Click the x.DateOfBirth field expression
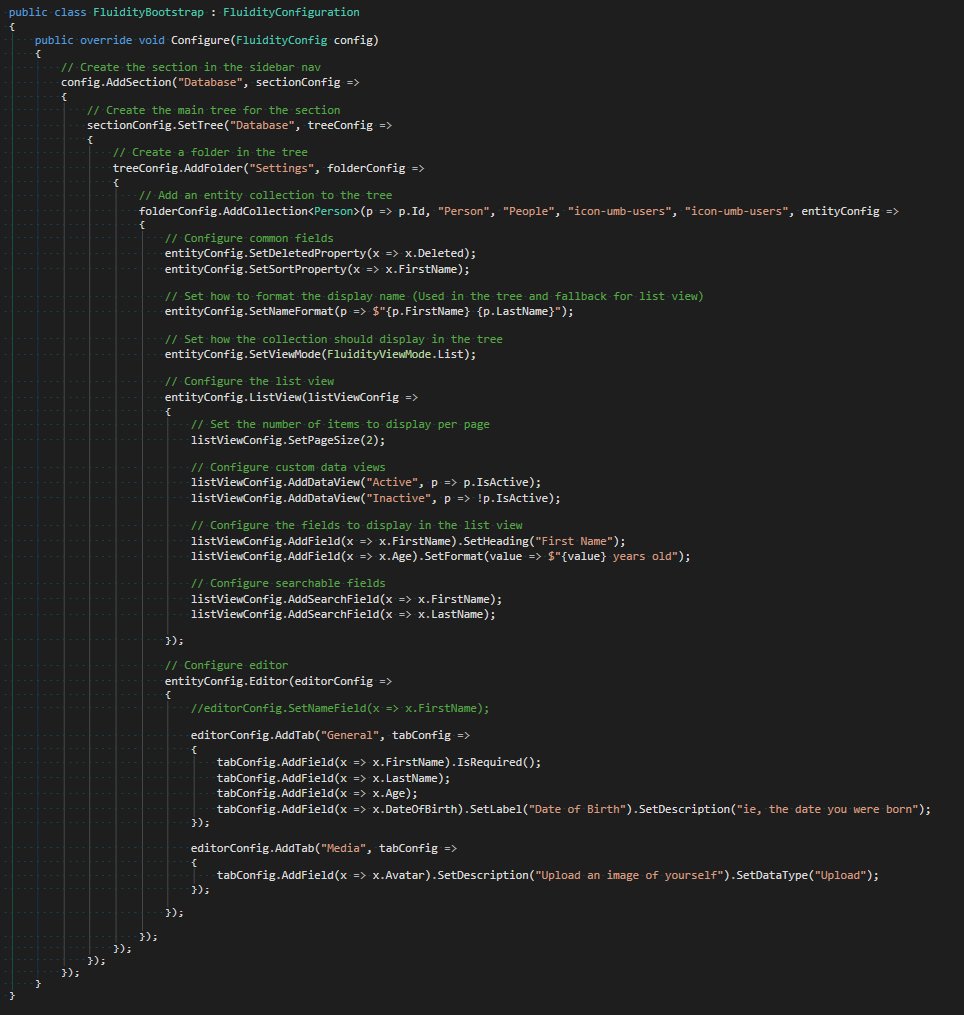Screen dimensions: 964x1015 [x=414, y=809]
